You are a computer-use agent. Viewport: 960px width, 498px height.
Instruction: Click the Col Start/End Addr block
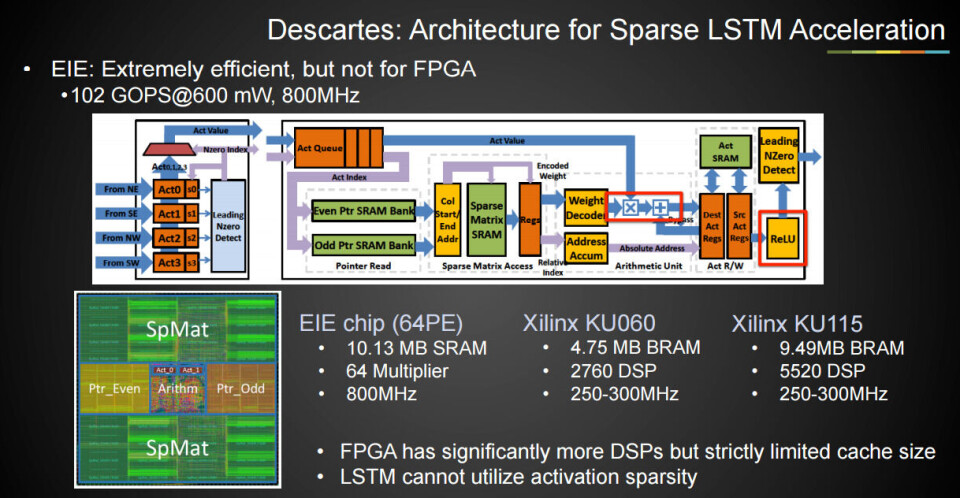coord(448,219)
